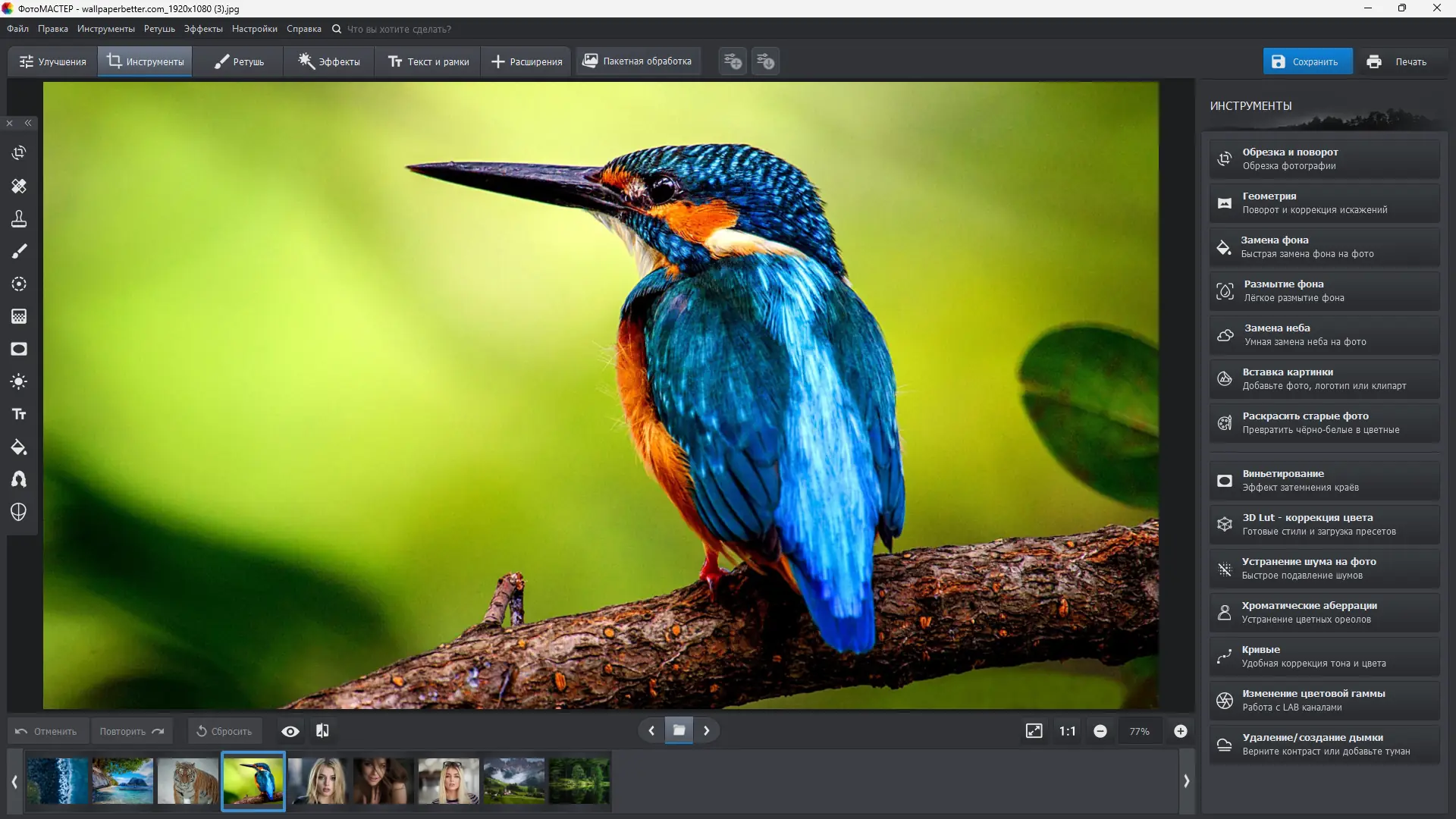
Task: Choose the stamp tool in left sidebar
Action: point(19,218)
